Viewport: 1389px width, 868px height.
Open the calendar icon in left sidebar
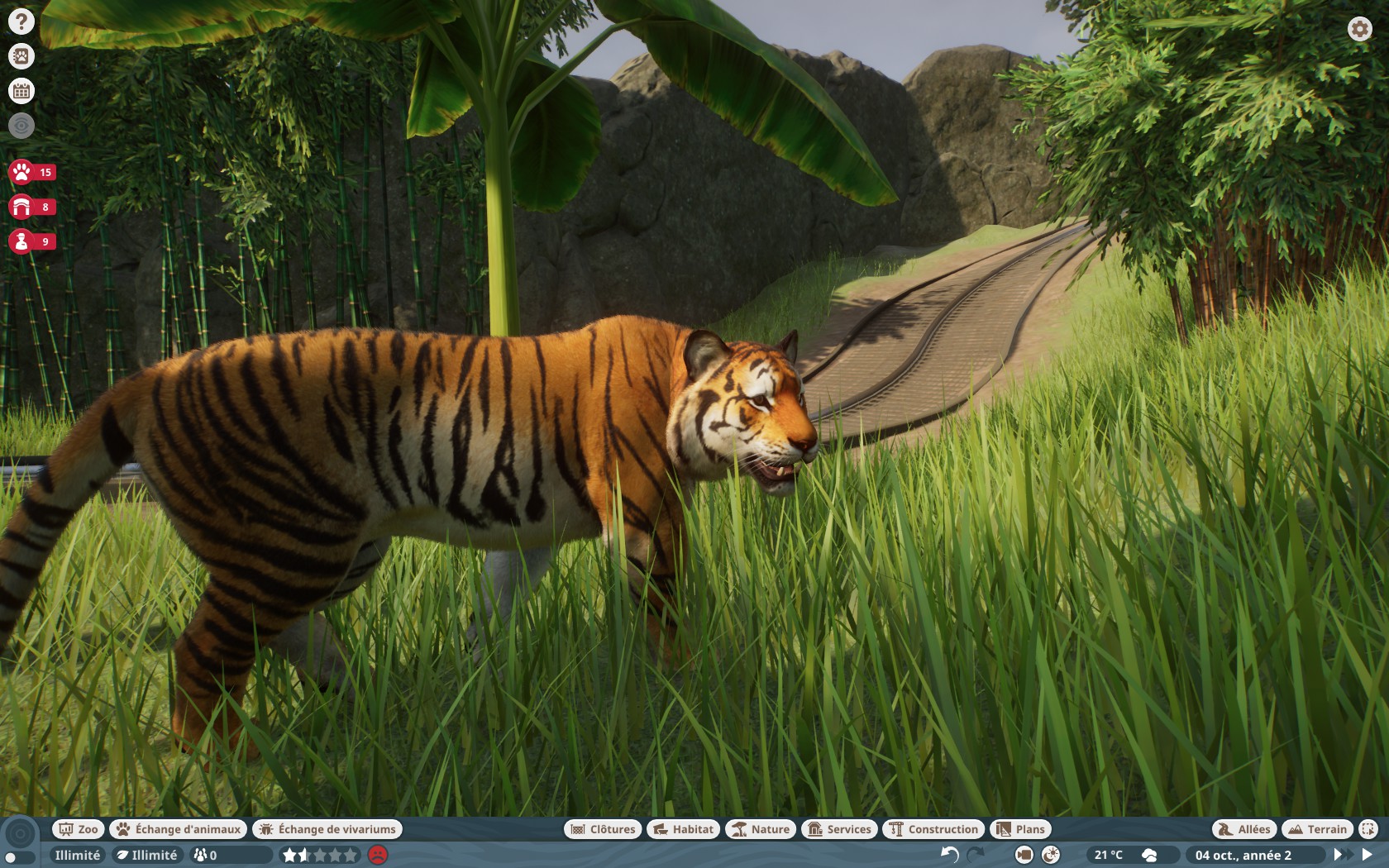pyautogui.click(x=21, y=91)
